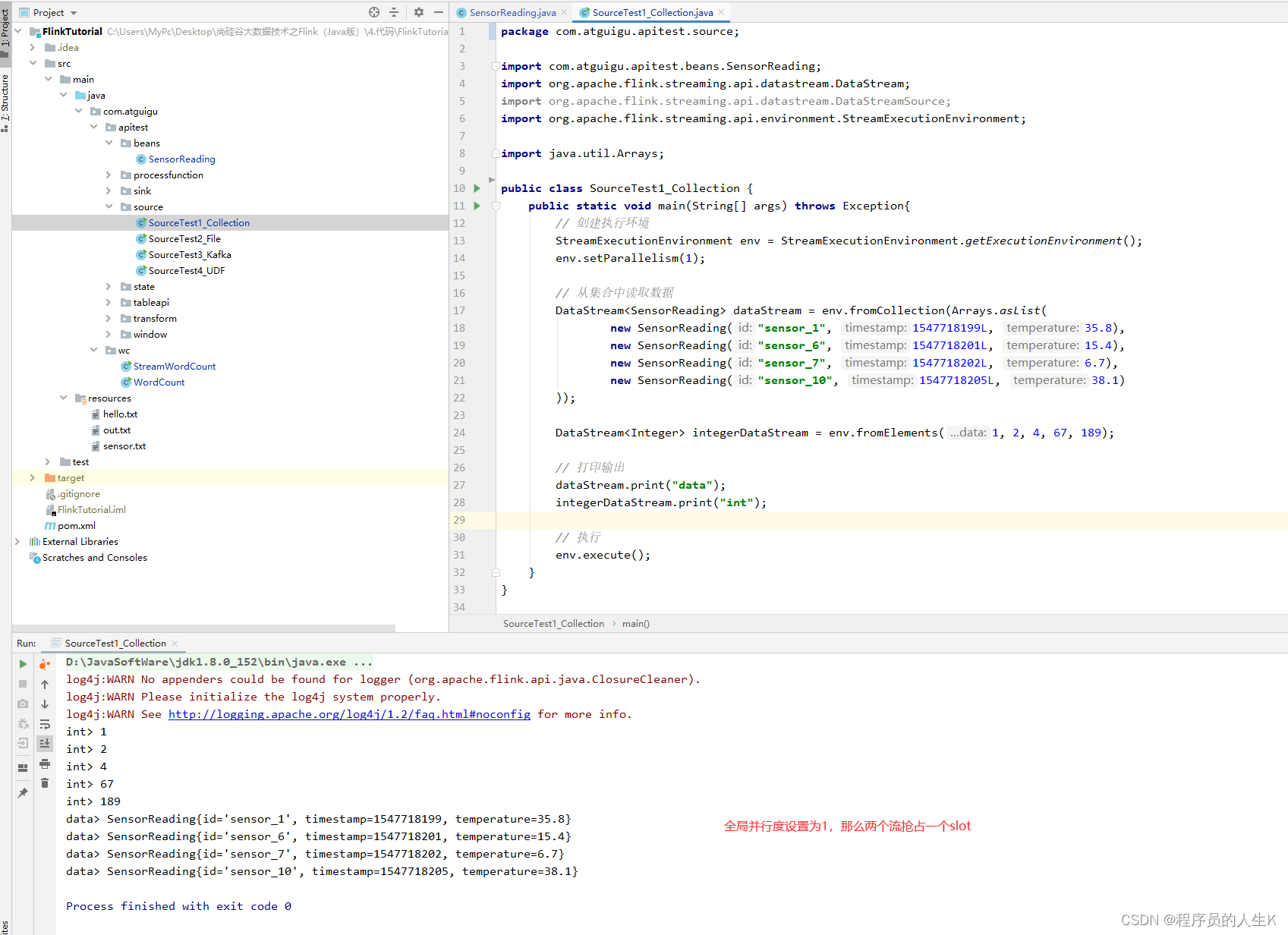Open the Project view dropdown
The width and height of the screenshot is (1288, 935).
pos(74,13)
